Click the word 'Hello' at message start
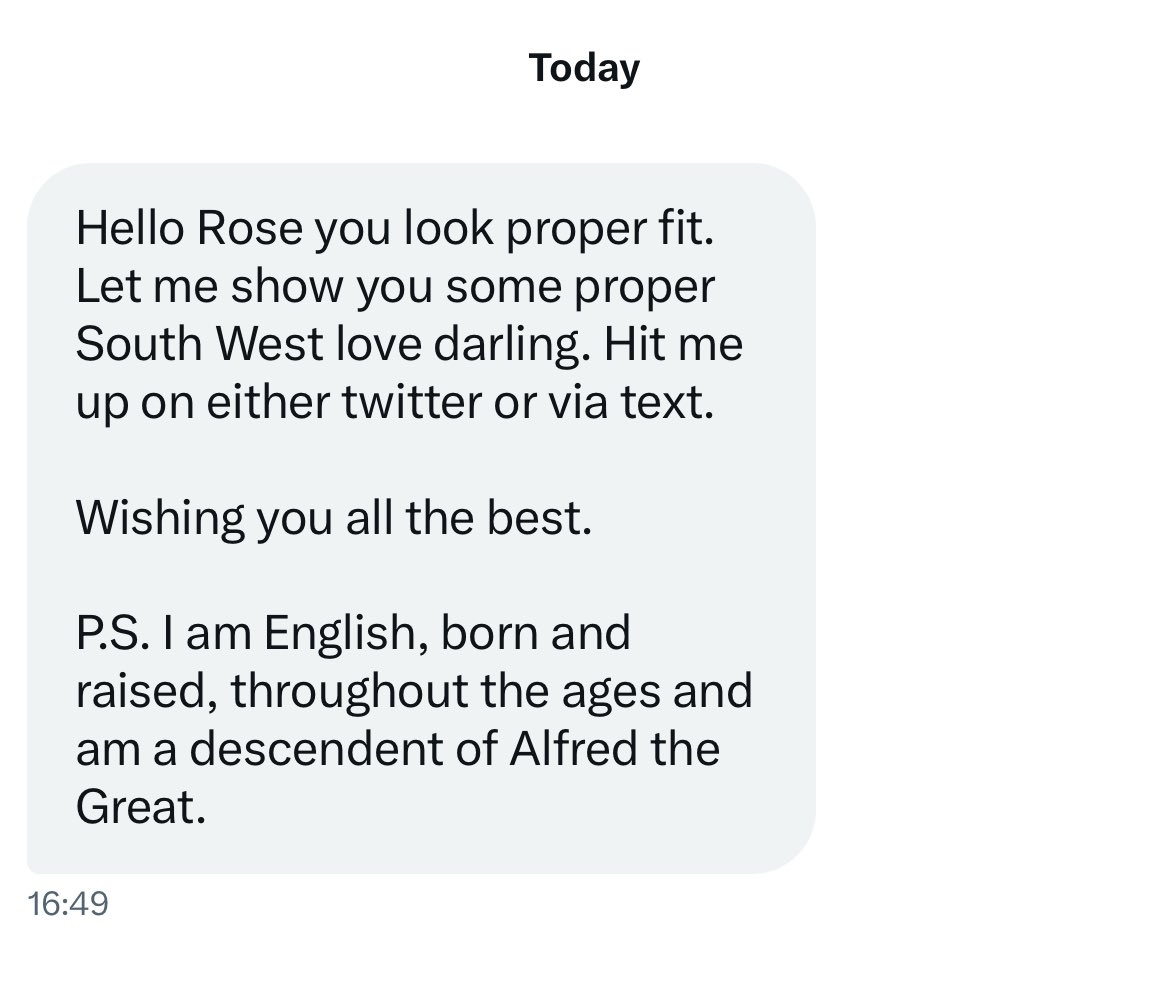The height and width of the screenshot is (1006, 1170). (x=130, y=228)
